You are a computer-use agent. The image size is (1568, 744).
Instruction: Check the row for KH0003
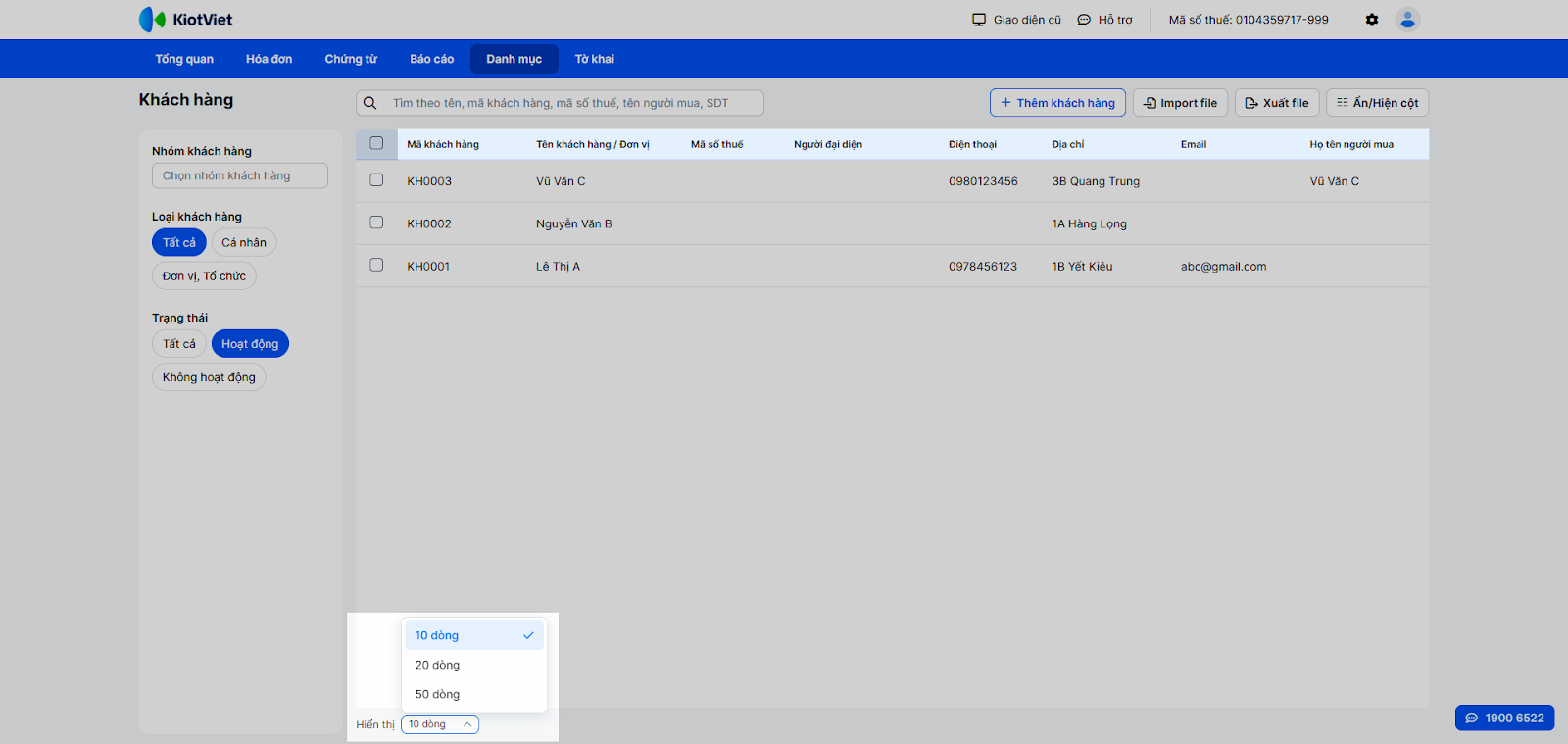pyautogui.click(x=376, y=180)
